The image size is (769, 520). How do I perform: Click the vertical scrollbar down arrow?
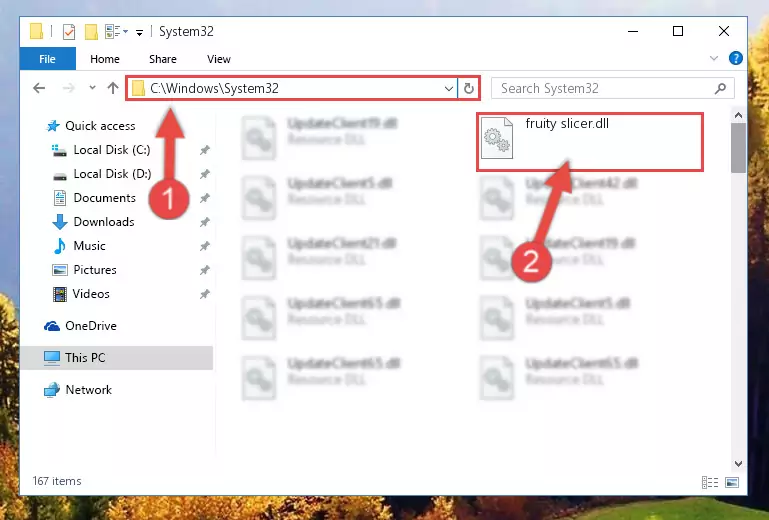coord(738,464)
